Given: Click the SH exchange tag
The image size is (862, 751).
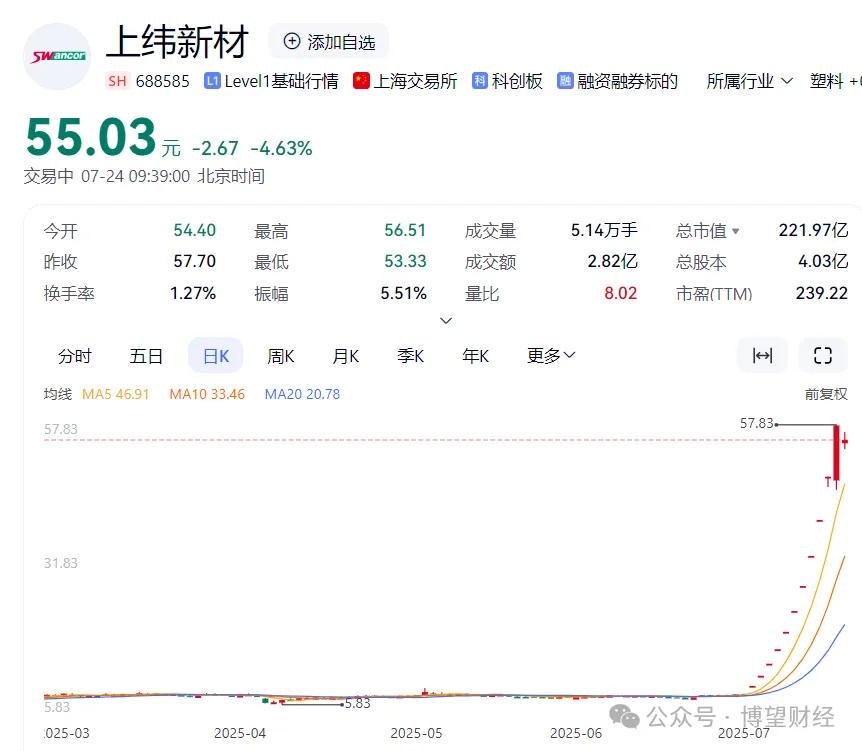Looking at the screenshot, I should pos(117,81).
